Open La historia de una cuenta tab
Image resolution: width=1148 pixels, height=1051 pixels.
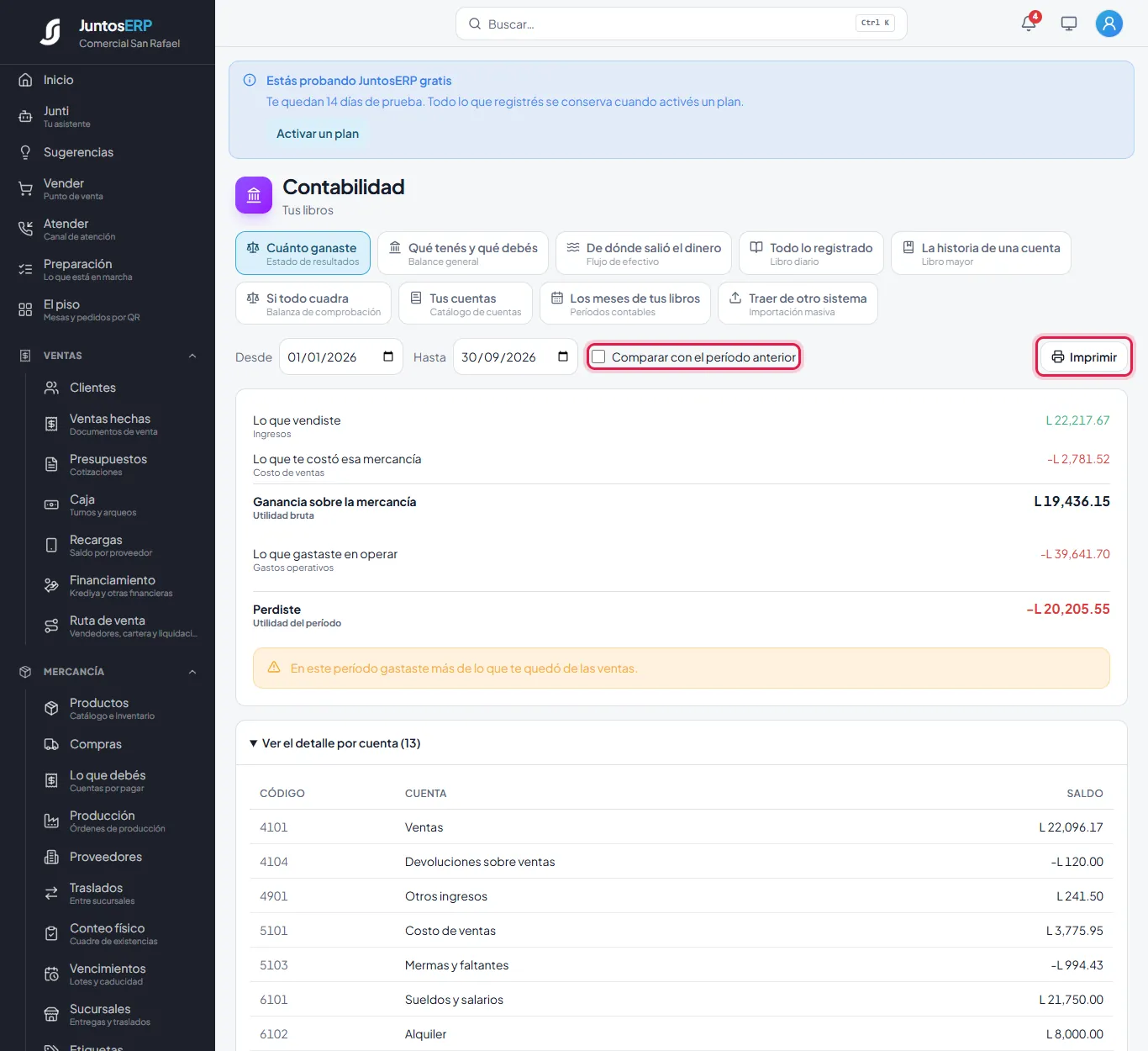coord(981,253)
